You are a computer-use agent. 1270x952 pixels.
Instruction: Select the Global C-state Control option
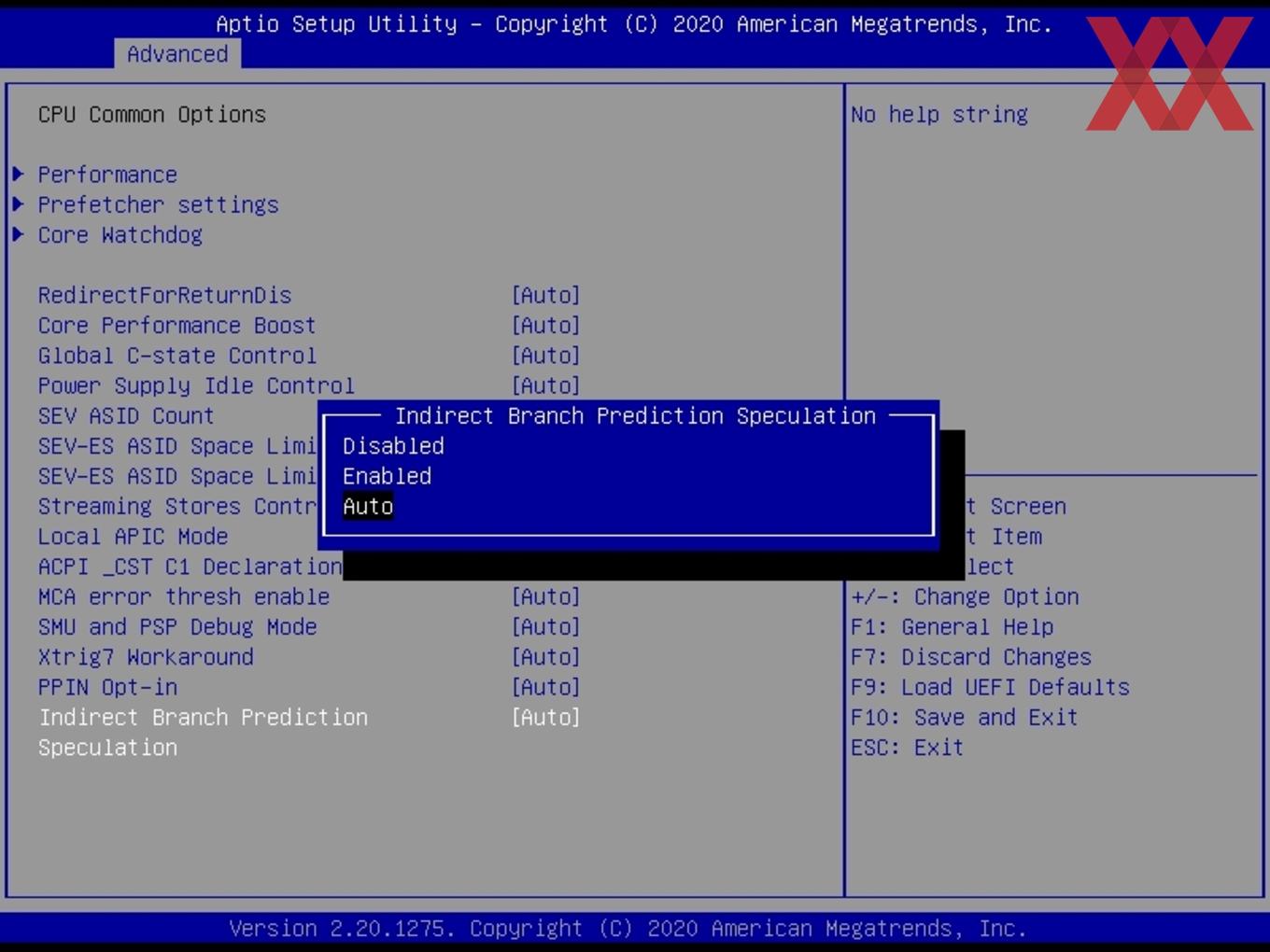coord(176,356)
